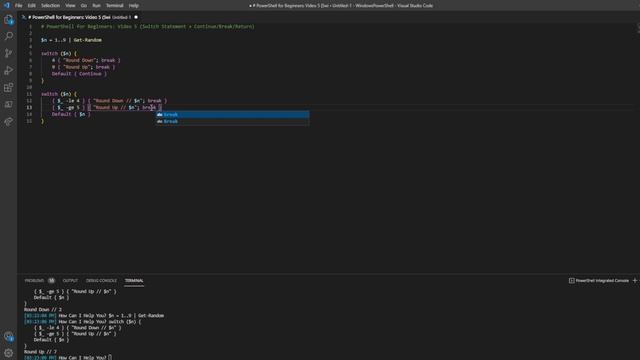Viewport: 640px width, 360px height.
Task: Open the Edit menu
Action: pos(31,6)
